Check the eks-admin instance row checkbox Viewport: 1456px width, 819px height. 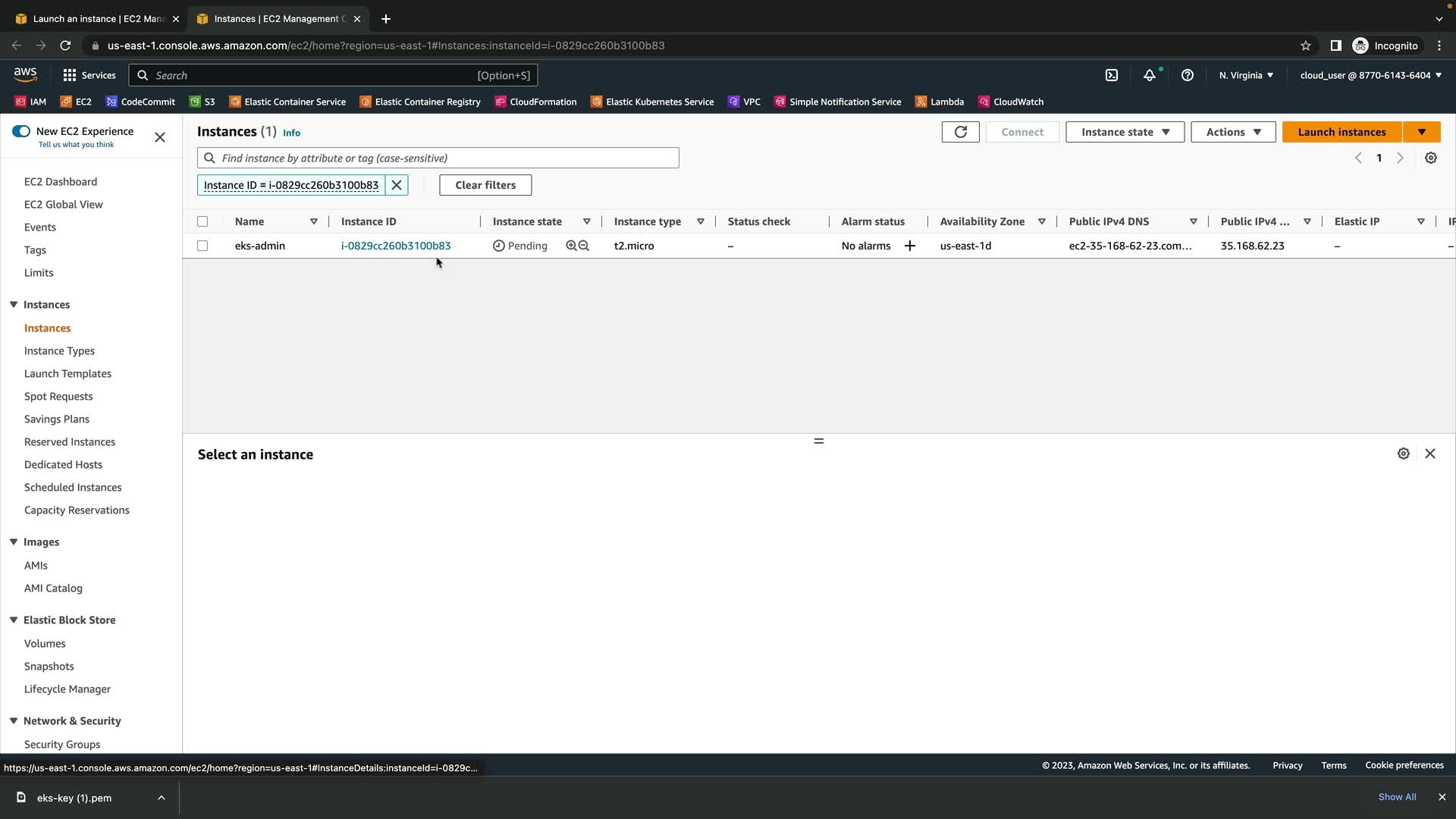[202, 246]
